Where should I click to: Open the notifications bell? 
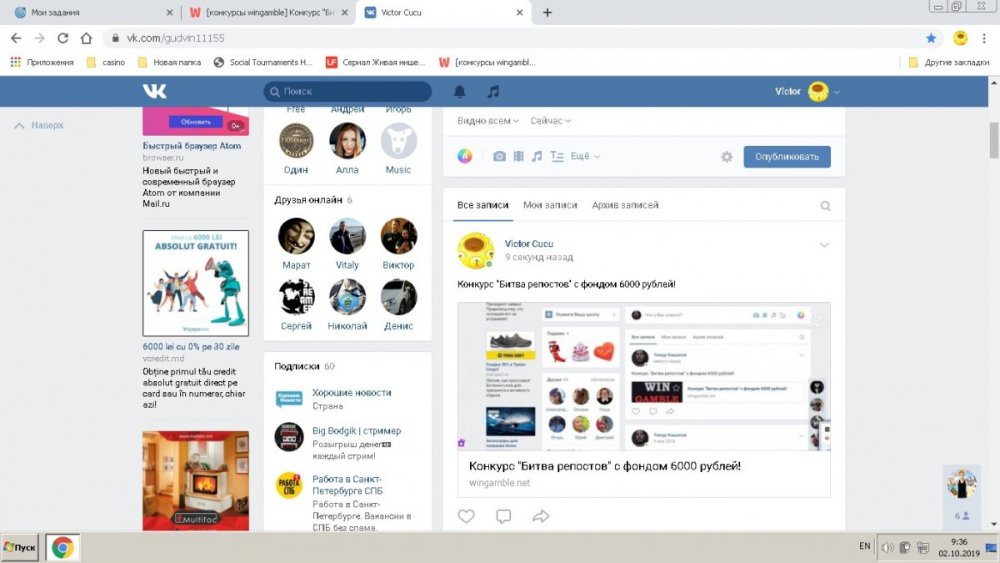pos(460,92)
